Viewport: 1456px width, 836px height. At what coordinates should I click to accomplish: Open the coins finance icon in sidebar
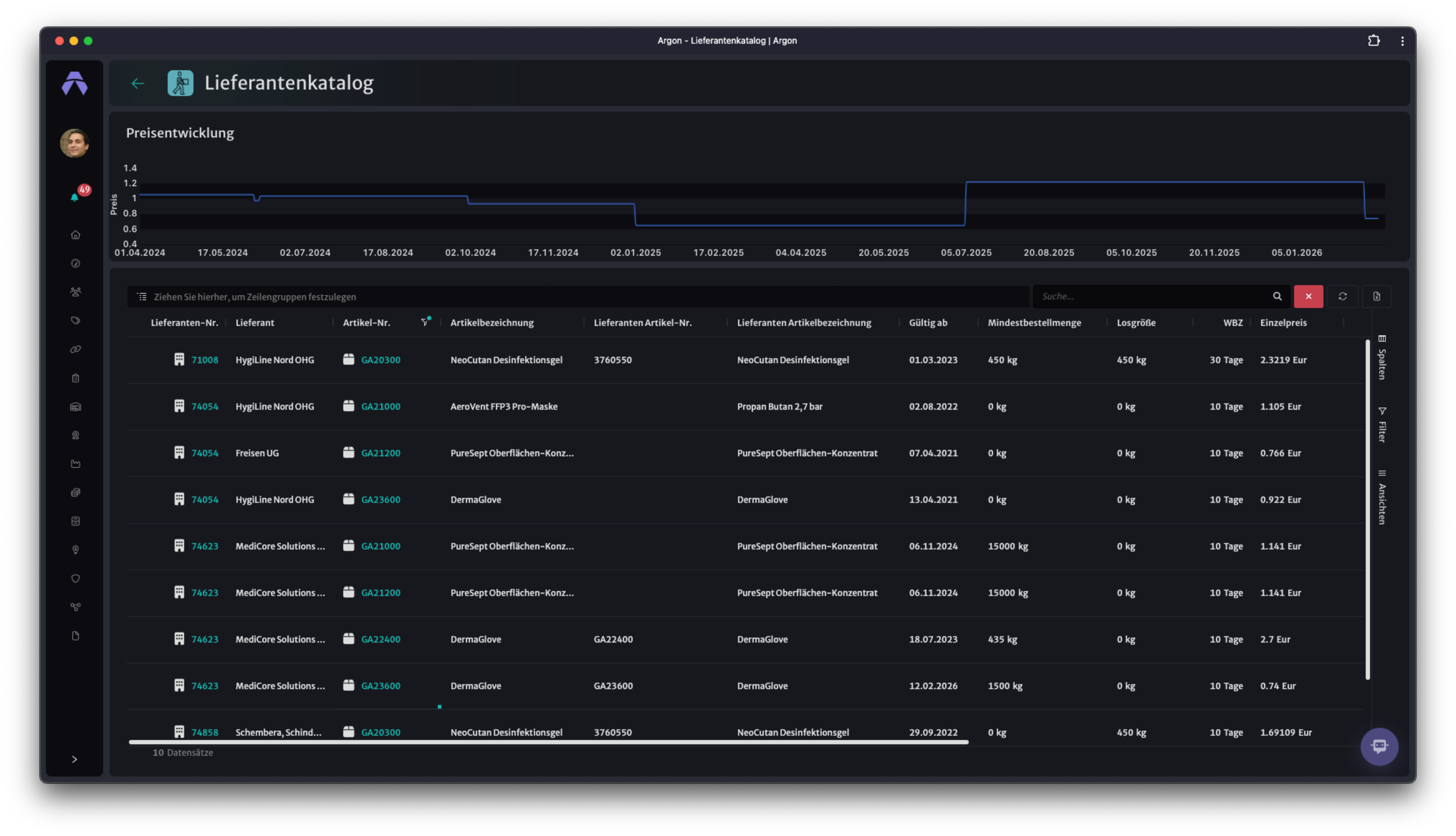75,493
